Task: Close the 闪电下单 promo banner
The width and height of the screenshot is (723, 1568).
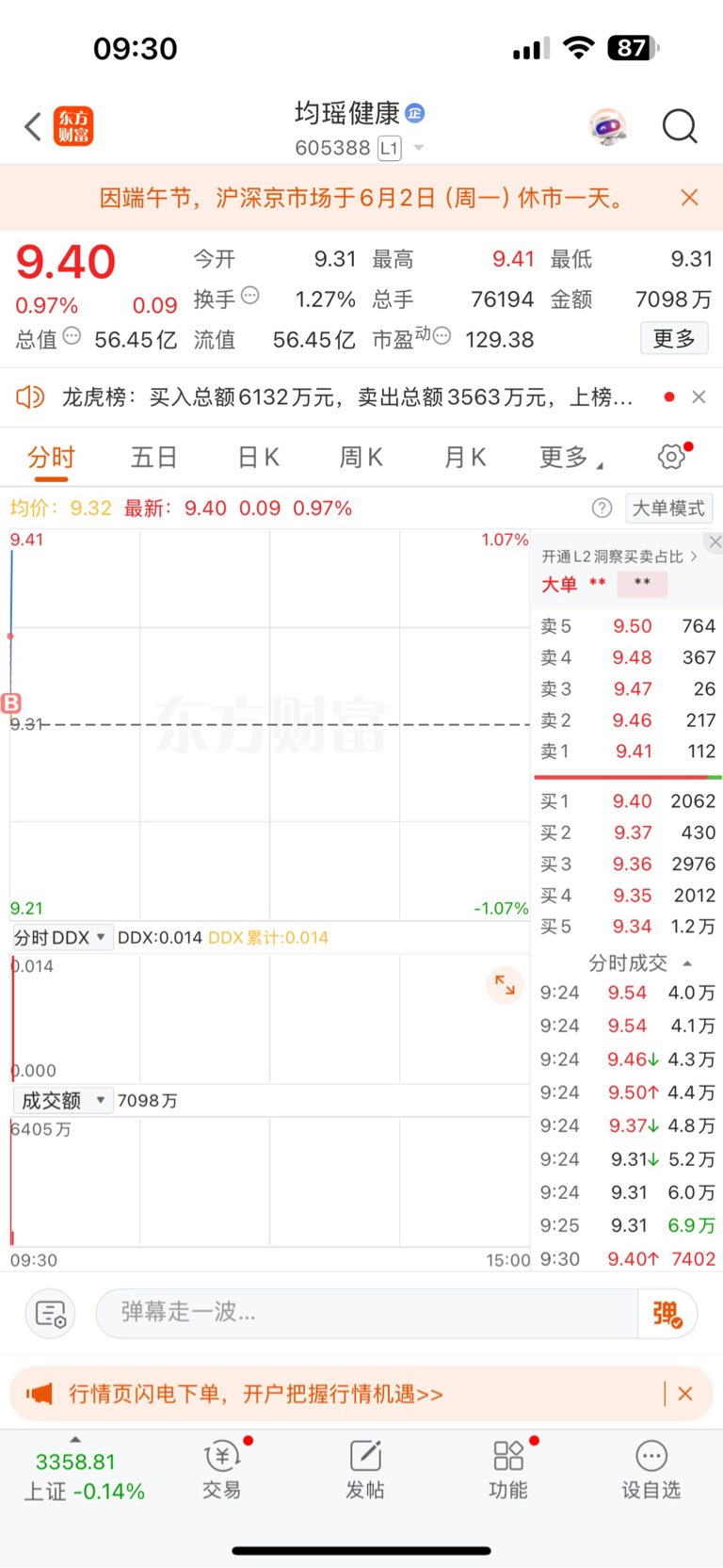Action: click(685, 1394)
